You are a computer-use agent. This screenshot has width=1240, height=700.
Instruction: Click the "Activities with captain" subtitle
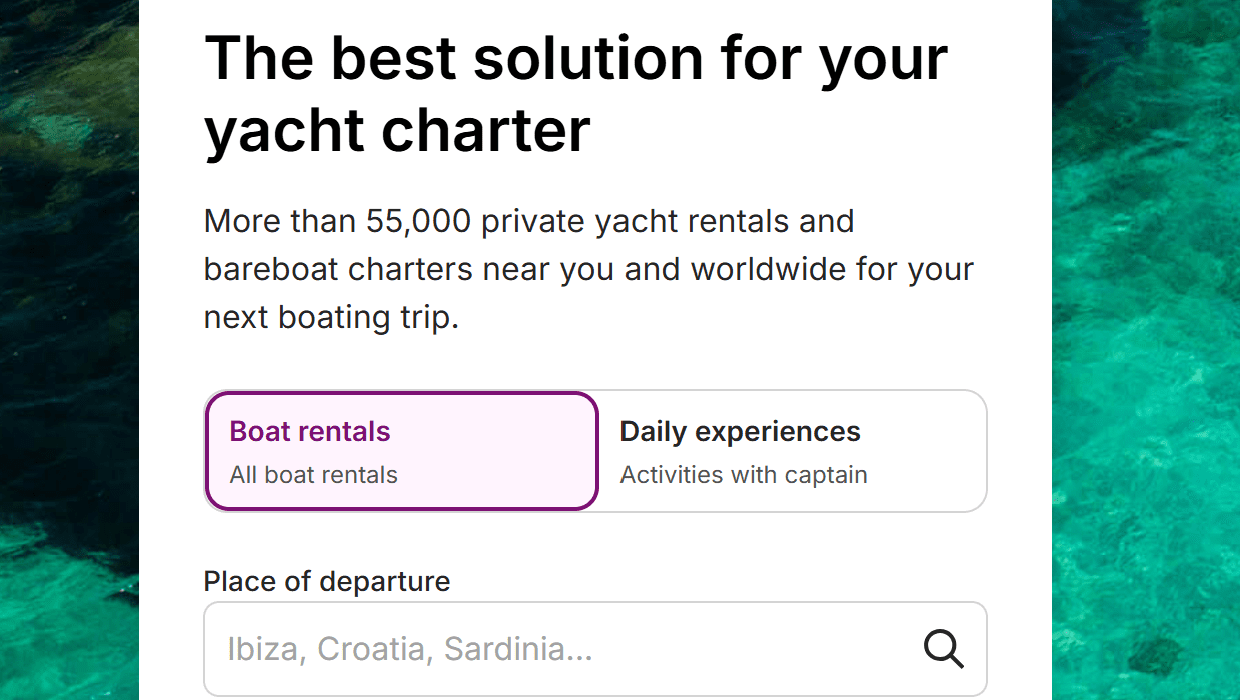743,475
